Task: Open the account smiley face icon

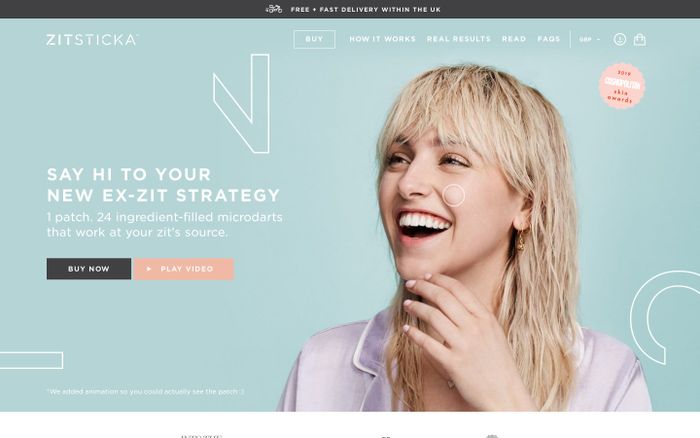Action: (x=619, y=39)
